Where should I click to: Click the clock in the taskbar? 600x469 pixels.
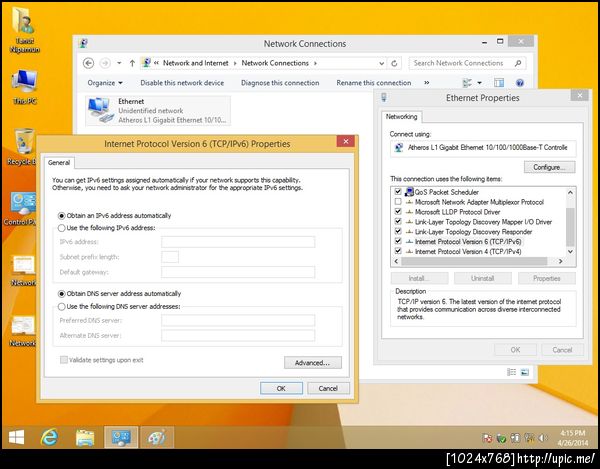[572, 438]
